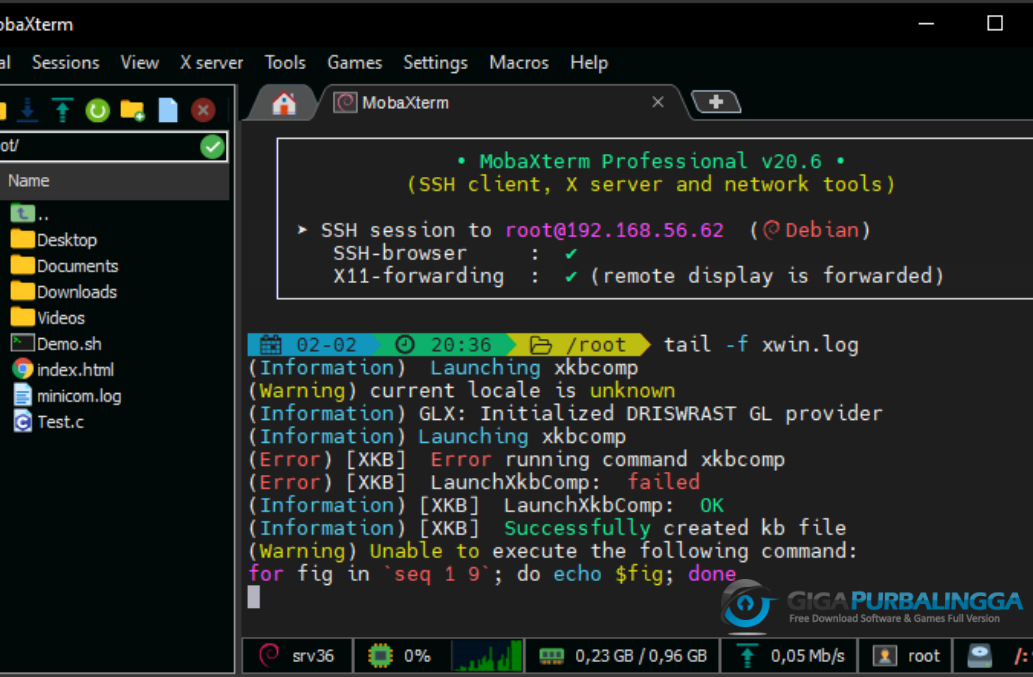Screen dimensions: 1033x677
Task: Maximize the MobaXterm window
Action: coord(995,24)
